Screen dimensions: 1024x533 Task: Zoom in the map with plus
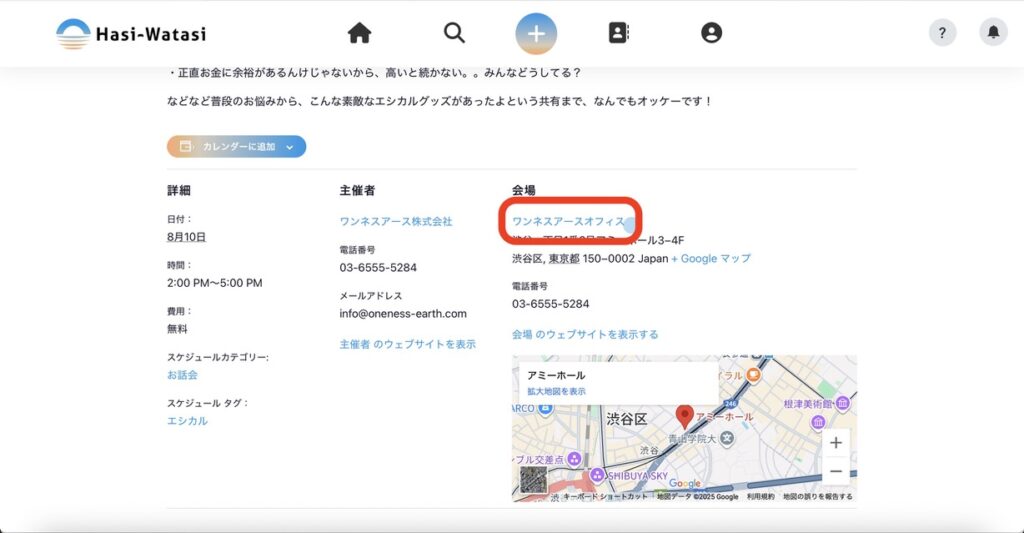pyautogui.click(x=836, y=443)
